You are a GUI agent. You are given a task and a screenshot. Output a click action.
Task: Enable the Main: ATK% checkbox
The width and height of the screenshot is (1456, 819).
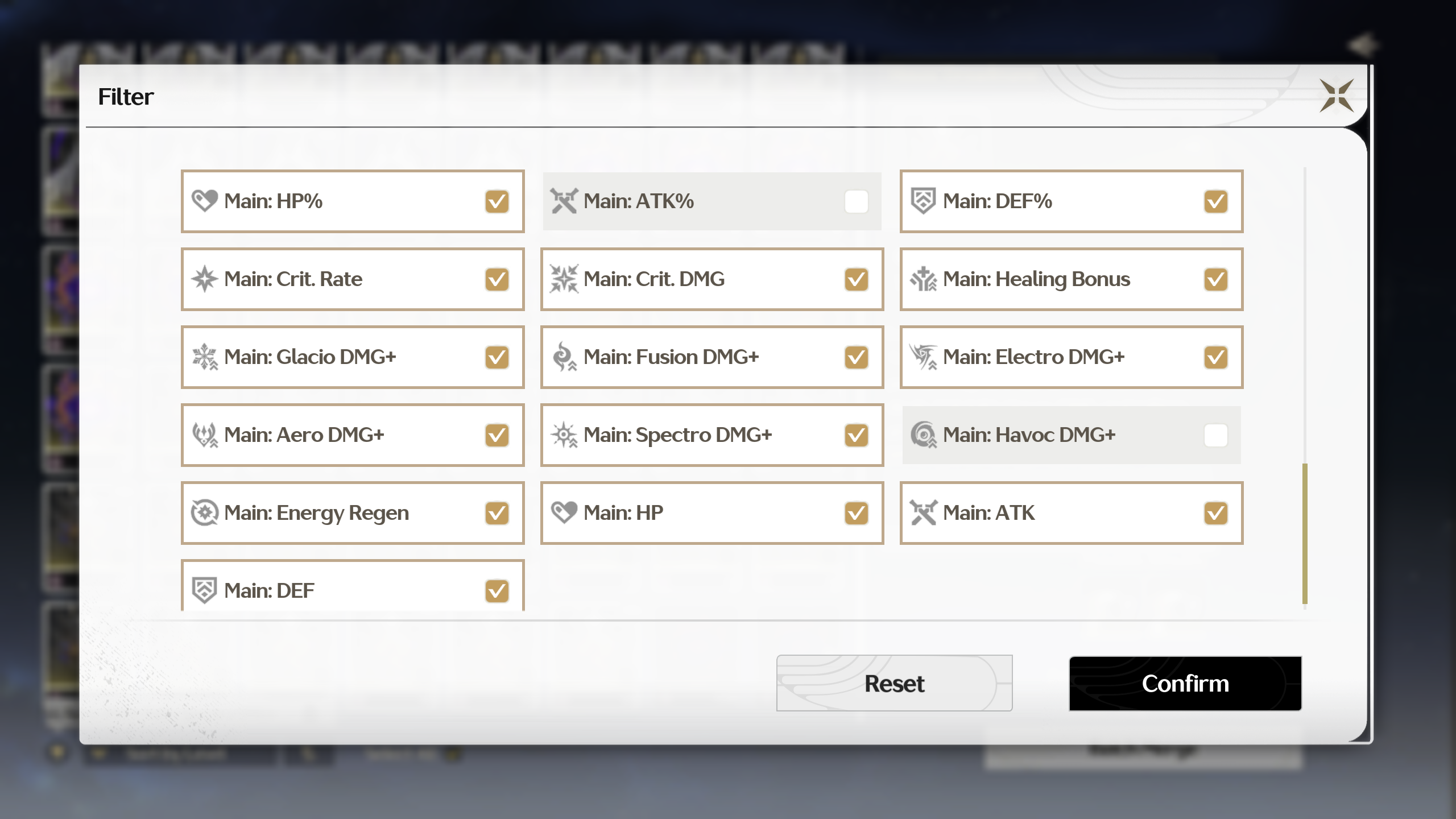(x=856, y=201)
